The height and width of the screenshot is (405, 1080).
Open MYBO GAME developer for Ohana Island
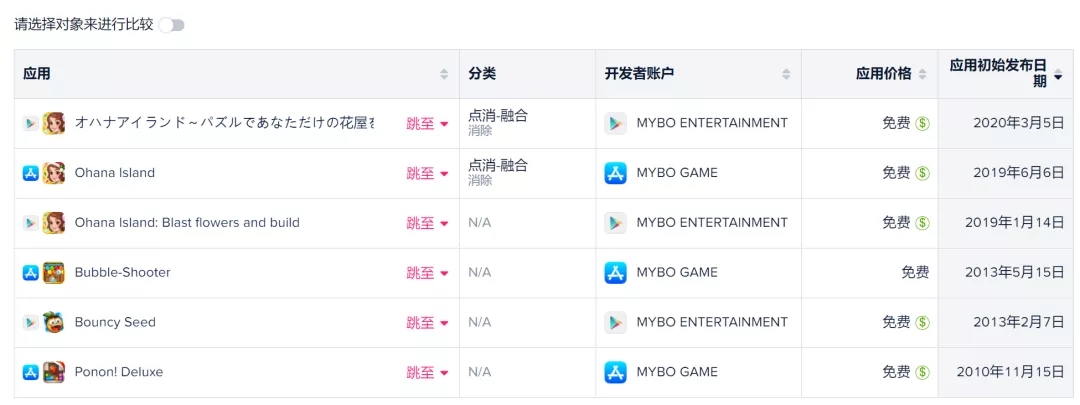pyautogui.click(x=677, y=173)
